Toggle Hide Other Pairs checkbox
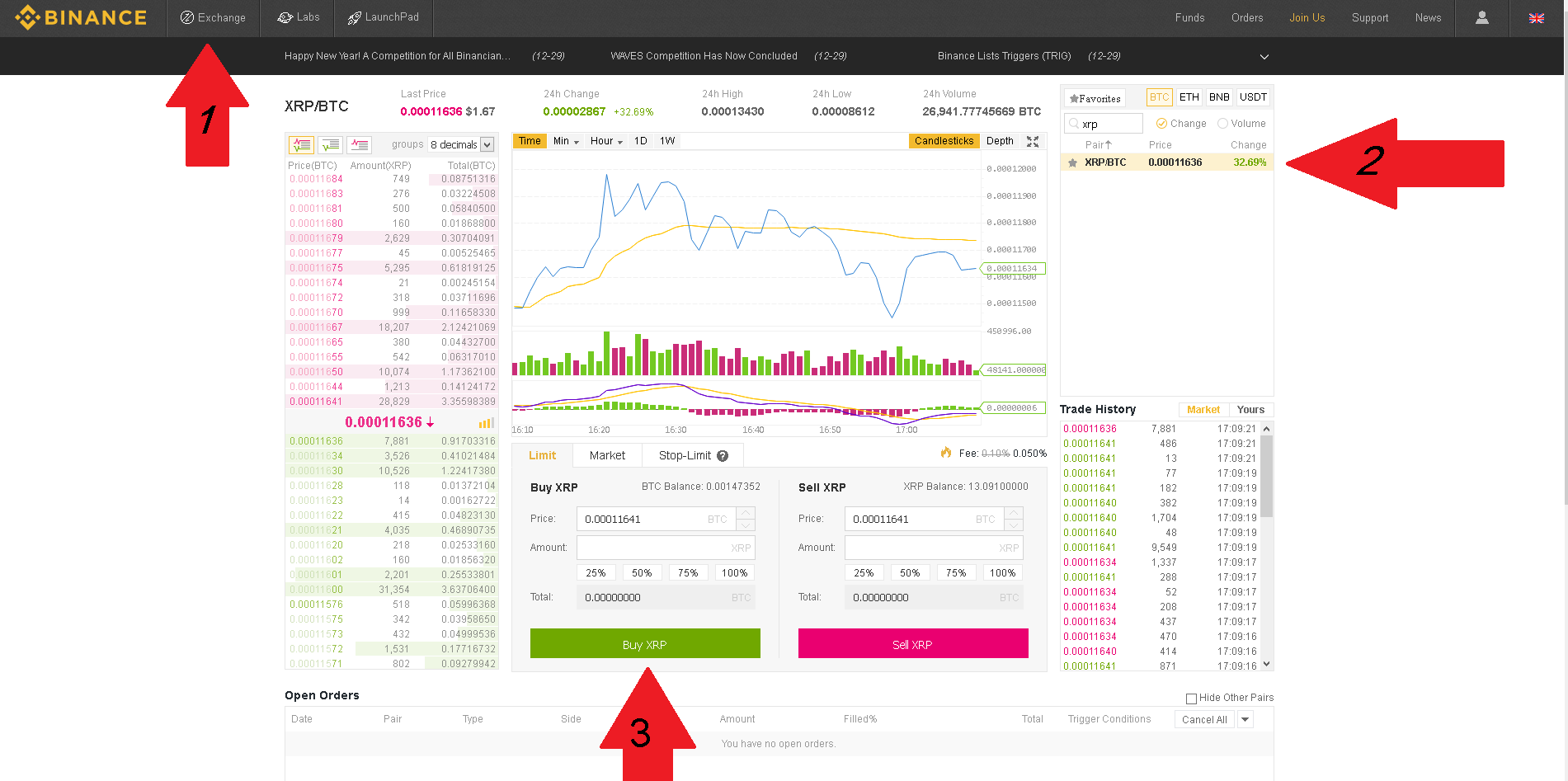This screenshot has width=1568, height=781. coord(1191,699)
